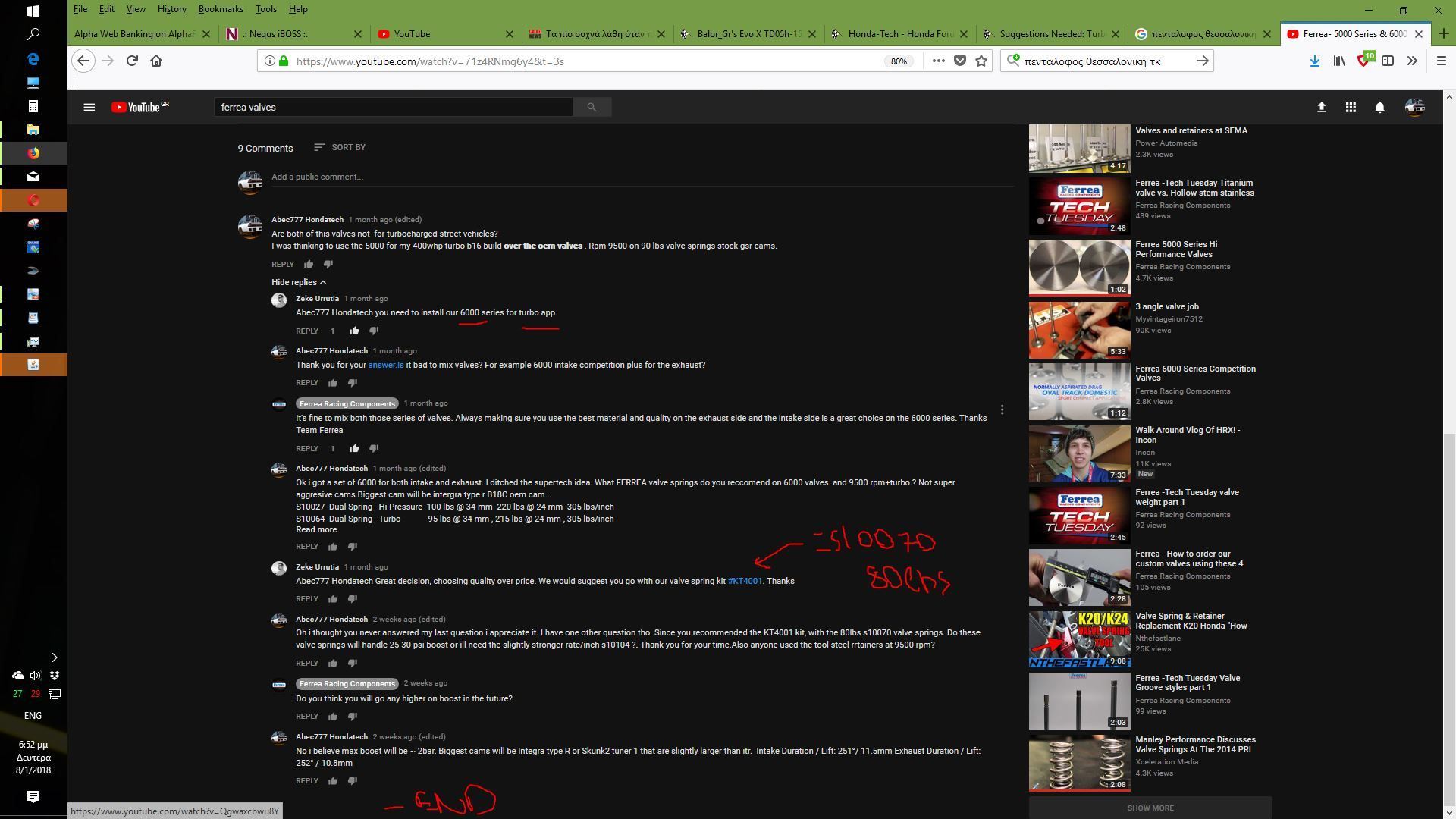
Task: Like Ferrea Racing Components' mix valves reply
Action: (354, 448)
